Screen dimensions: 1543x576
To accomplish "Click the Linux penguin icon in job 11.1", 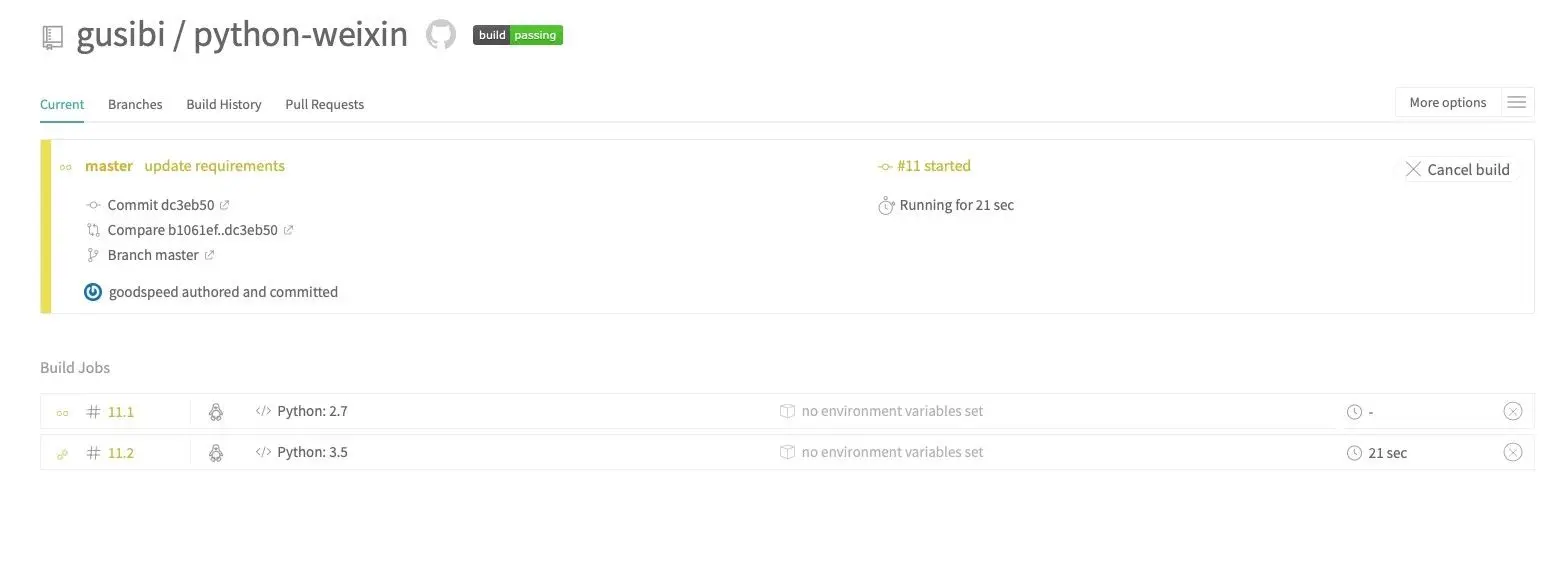I will (x=215, y=411).
